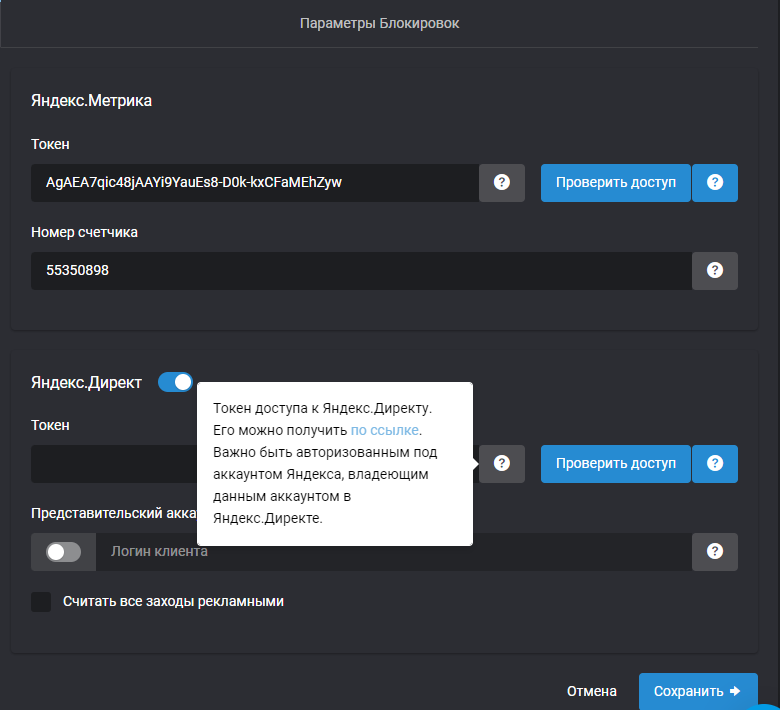Open help for the Yandex.Direct token field
780x710 pixels.
coord(501,464)
